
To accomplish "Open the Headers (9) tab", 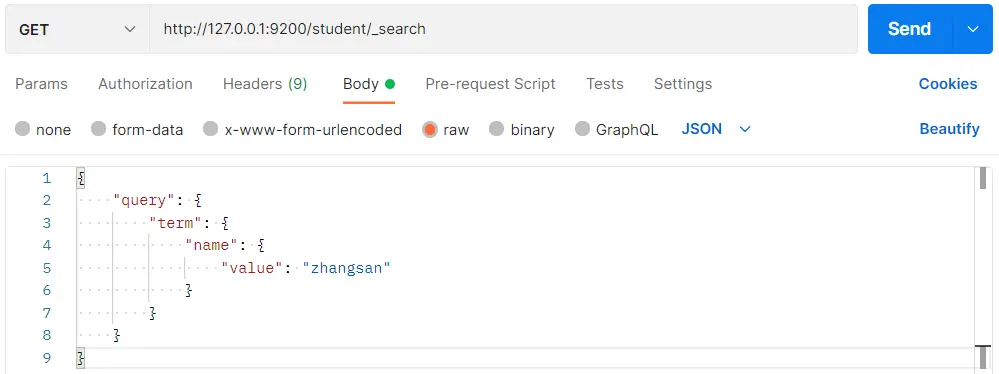I will (x=265, y=84).
